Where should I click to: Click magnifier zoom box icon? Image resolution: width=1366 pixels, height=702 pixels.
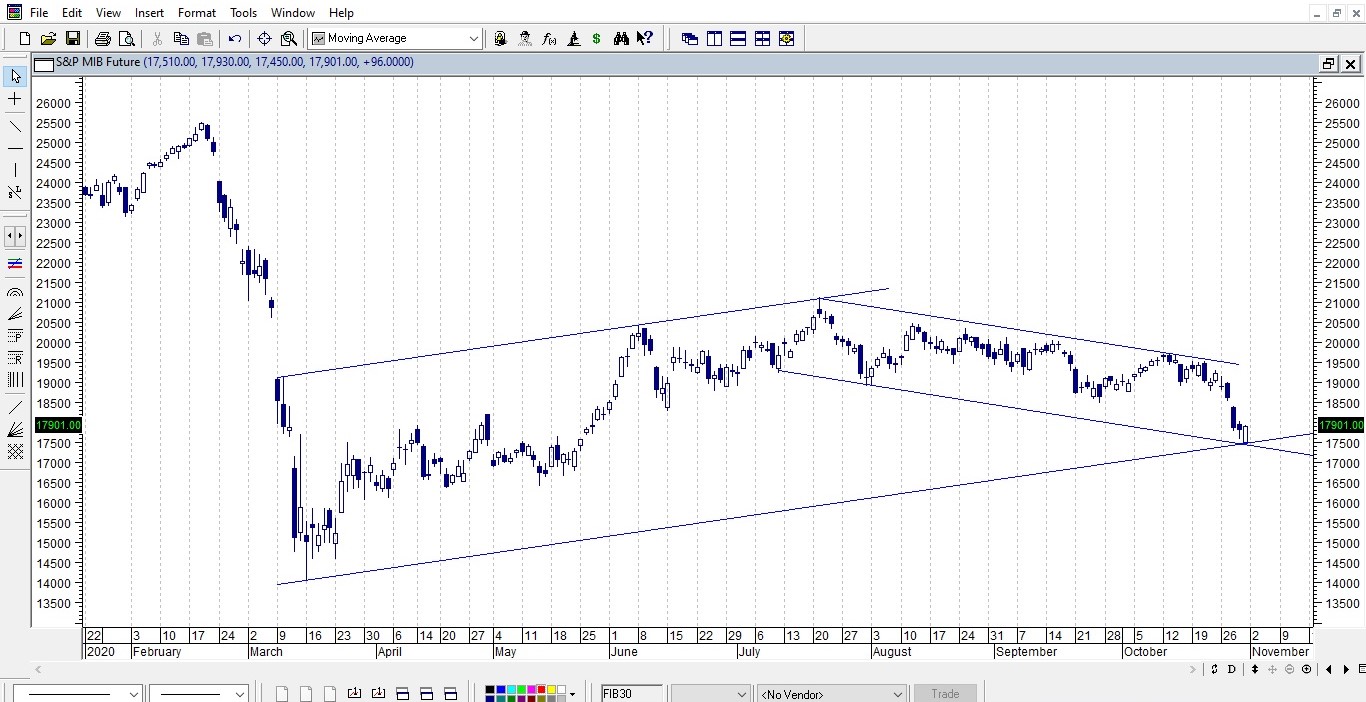pyautogui.click(x=289, y=38)
